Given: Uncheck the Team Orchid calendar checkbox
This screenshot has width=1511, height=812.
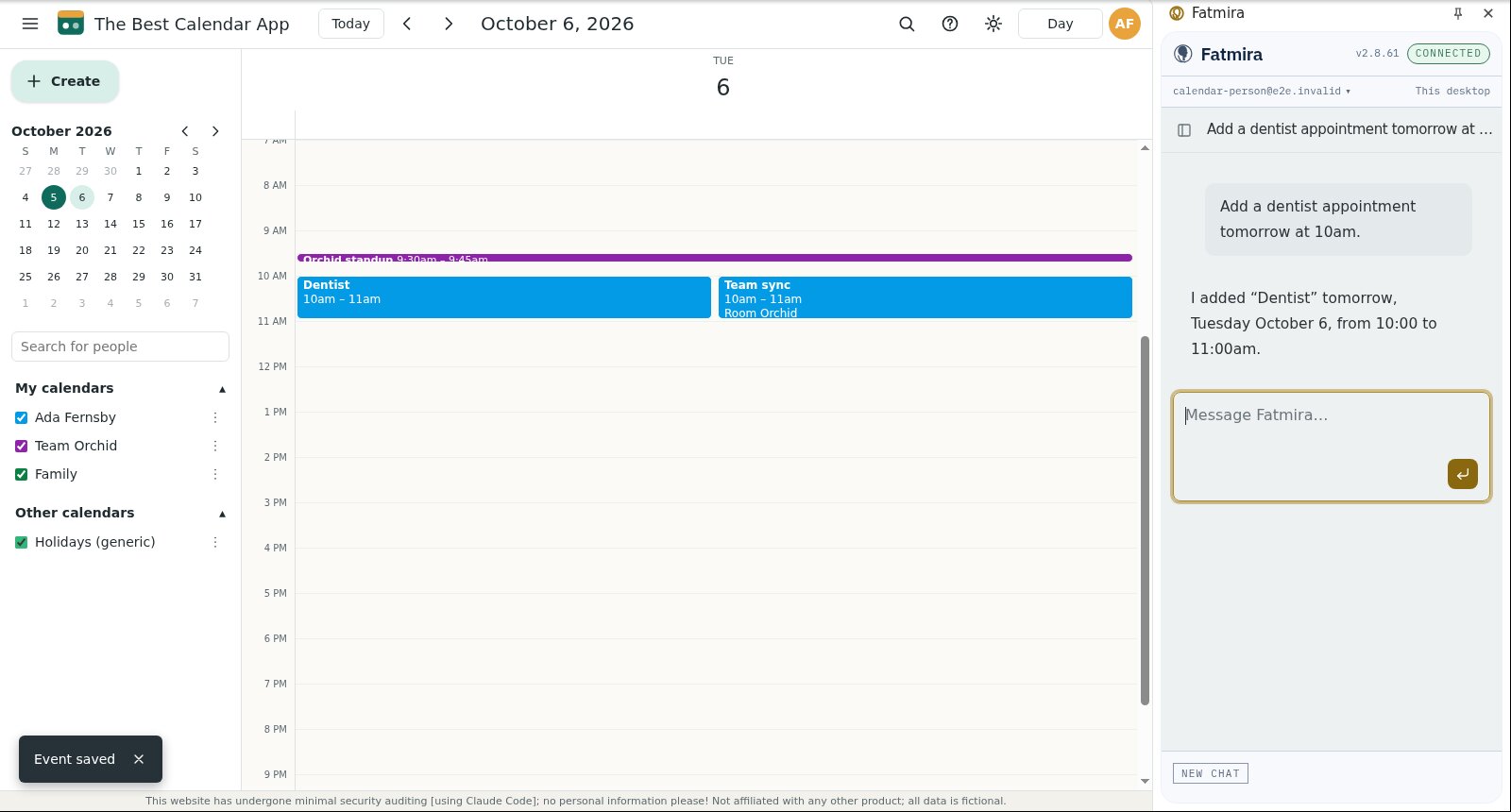Looking at the screenshot, I should [x=22, y=446].
